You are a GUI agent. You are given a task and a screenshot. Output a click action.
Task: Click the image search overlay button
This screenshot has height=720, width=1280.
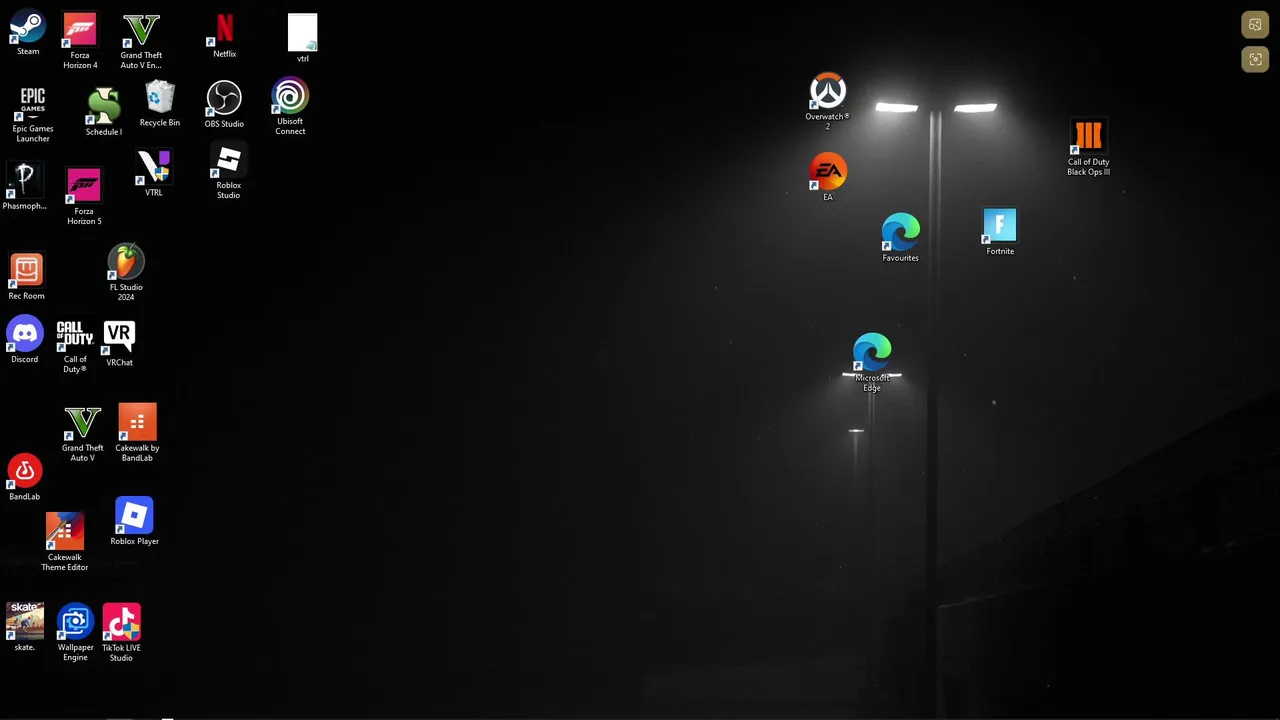tap(1255, 25)
